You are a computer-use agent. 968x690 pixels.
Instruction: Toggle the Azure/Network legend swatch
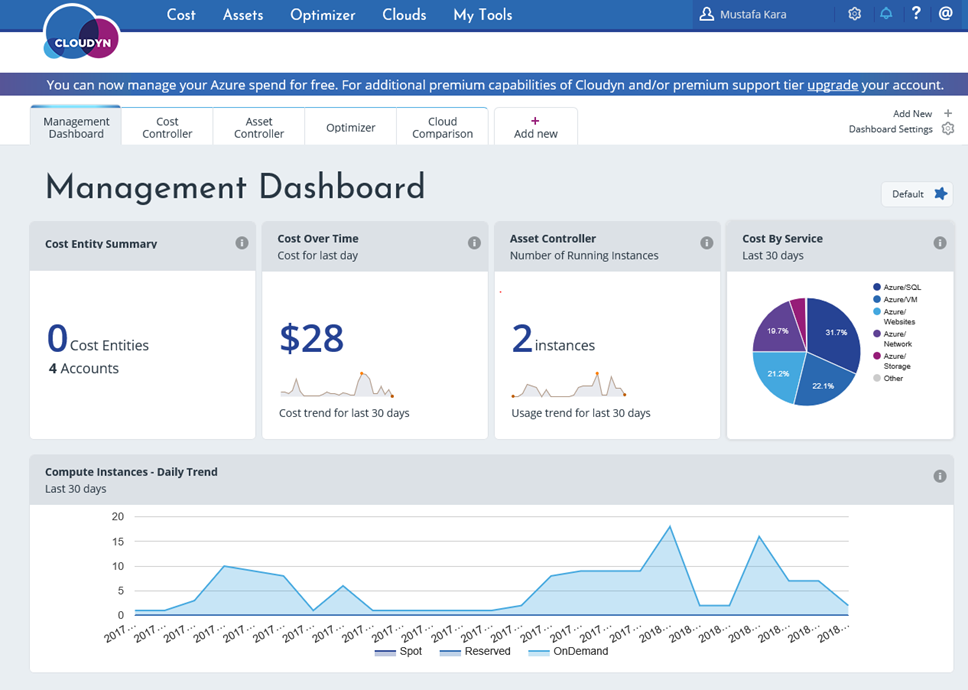coord(877,334)
